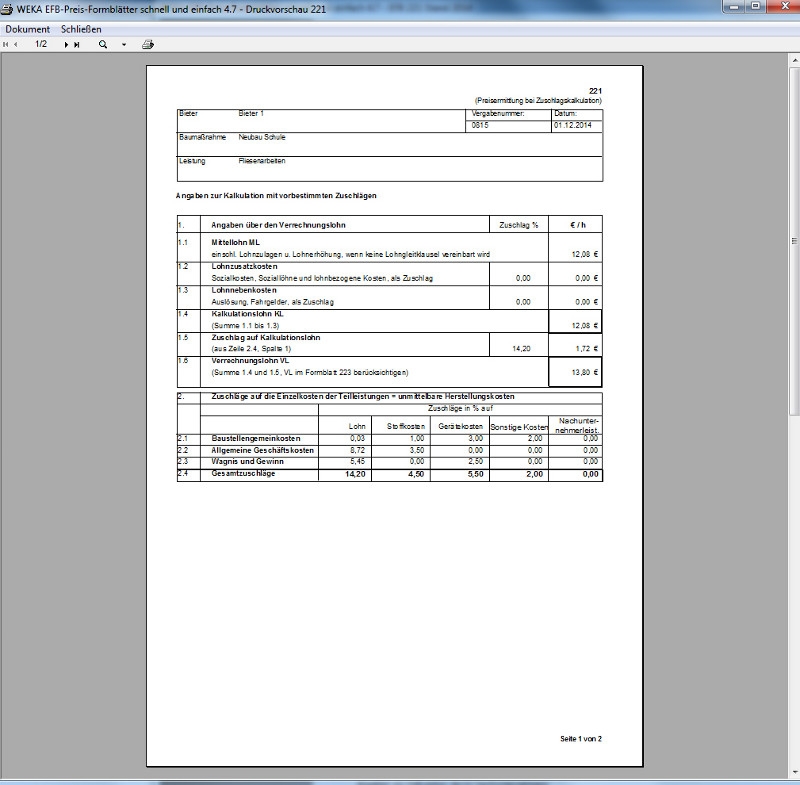This screenshot has height=785, width=800.
Task: Click Wagnis und Gewinn Lohn value 5,45
Action: tap(357, 461)
